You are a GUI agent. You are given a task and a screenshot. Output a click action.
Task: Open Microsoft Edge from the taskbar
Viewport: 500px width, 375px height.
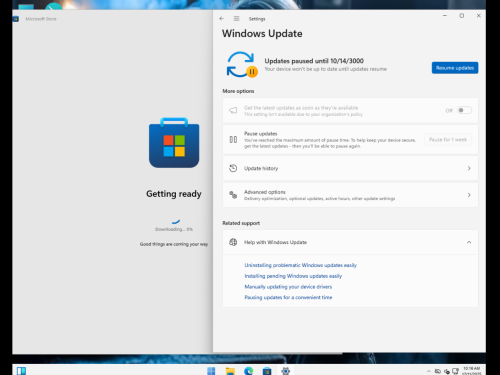(x=249, y=371)
